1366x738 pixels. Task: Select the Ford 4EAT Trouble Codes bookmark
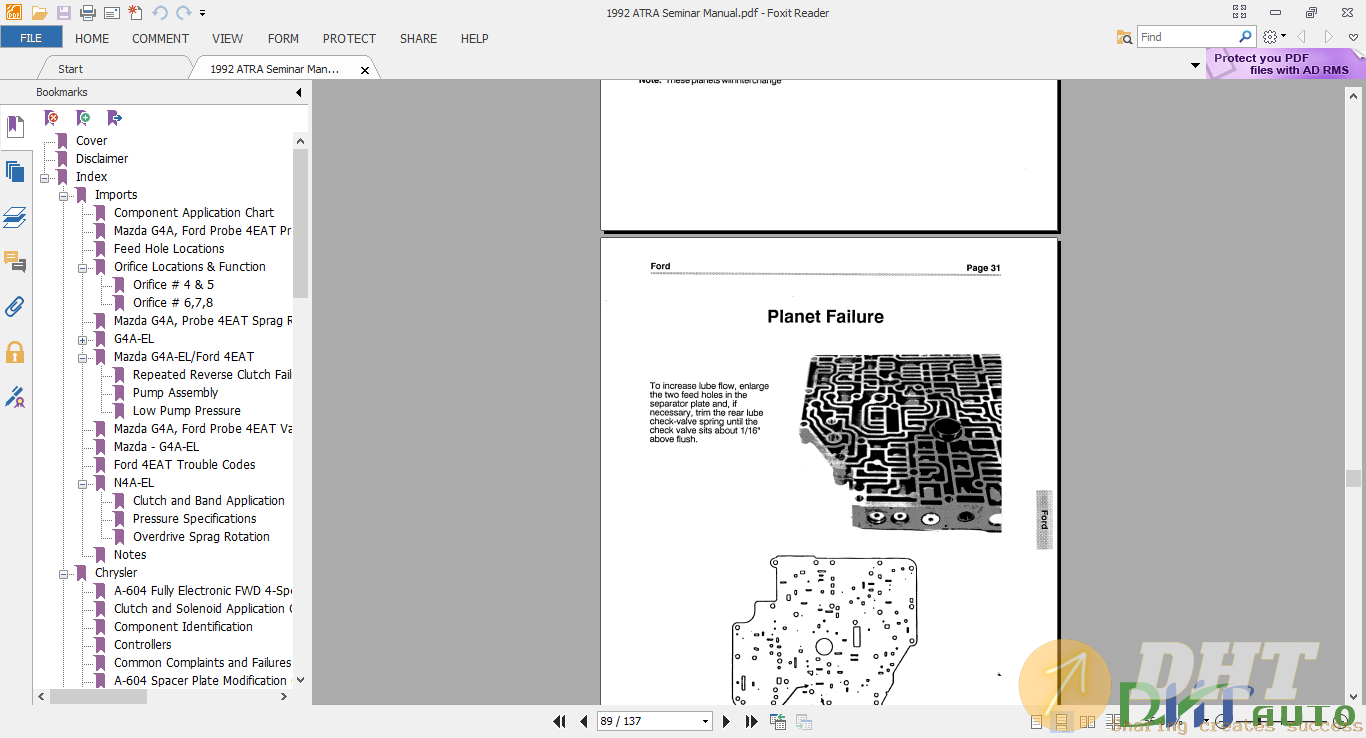184,465
